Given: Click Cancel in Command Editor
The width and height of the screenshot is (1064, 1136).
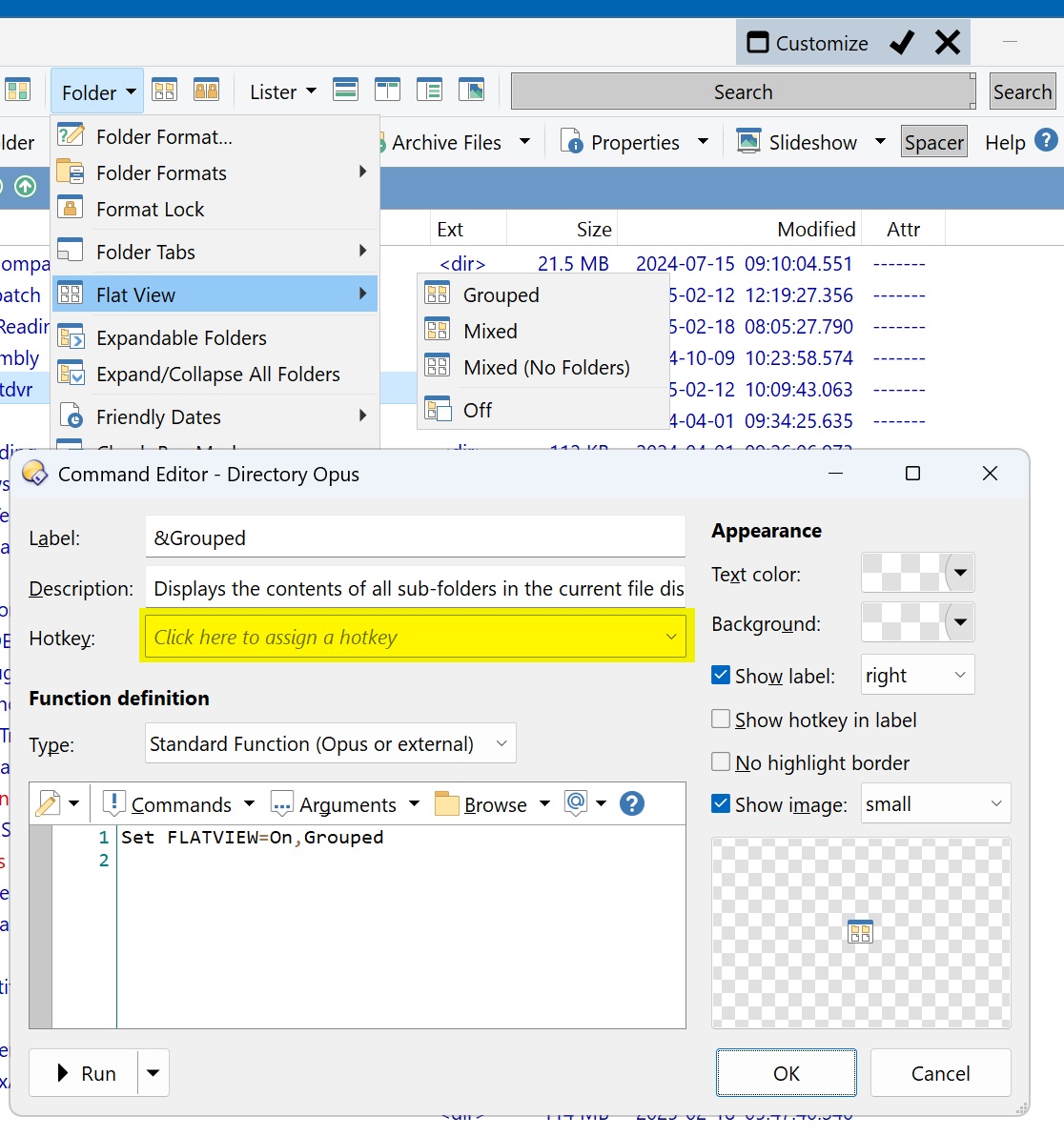Looking at the screenshot, I should (x=940, y=1072).
